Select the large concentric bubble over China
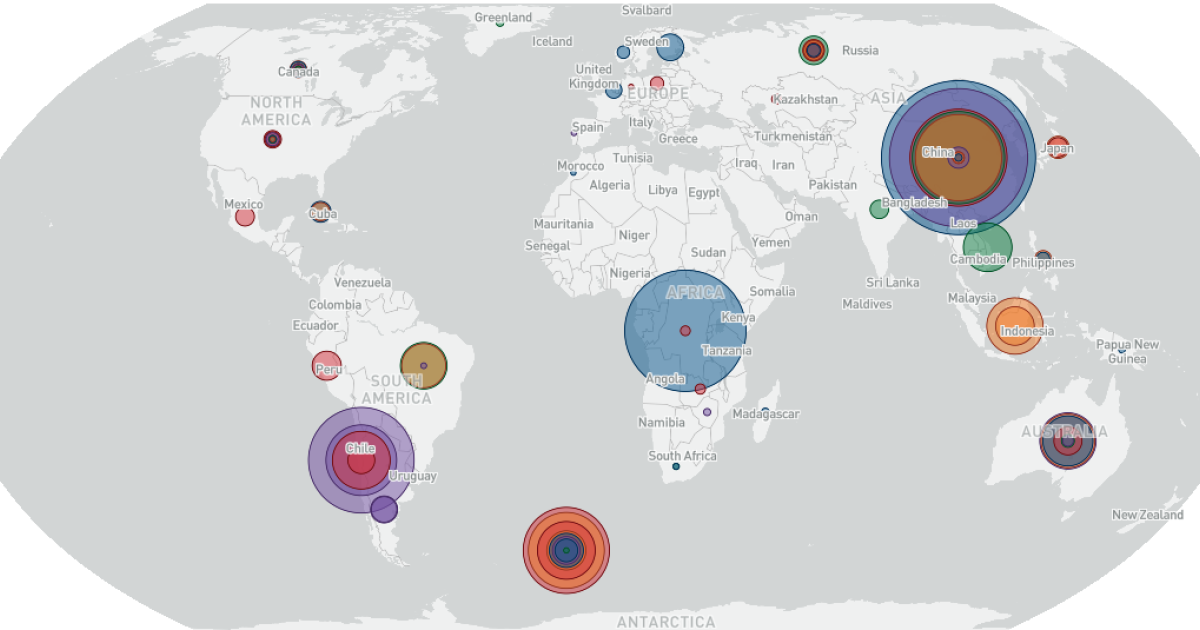Screen dimensions: 1200x630 click(960, 155)
